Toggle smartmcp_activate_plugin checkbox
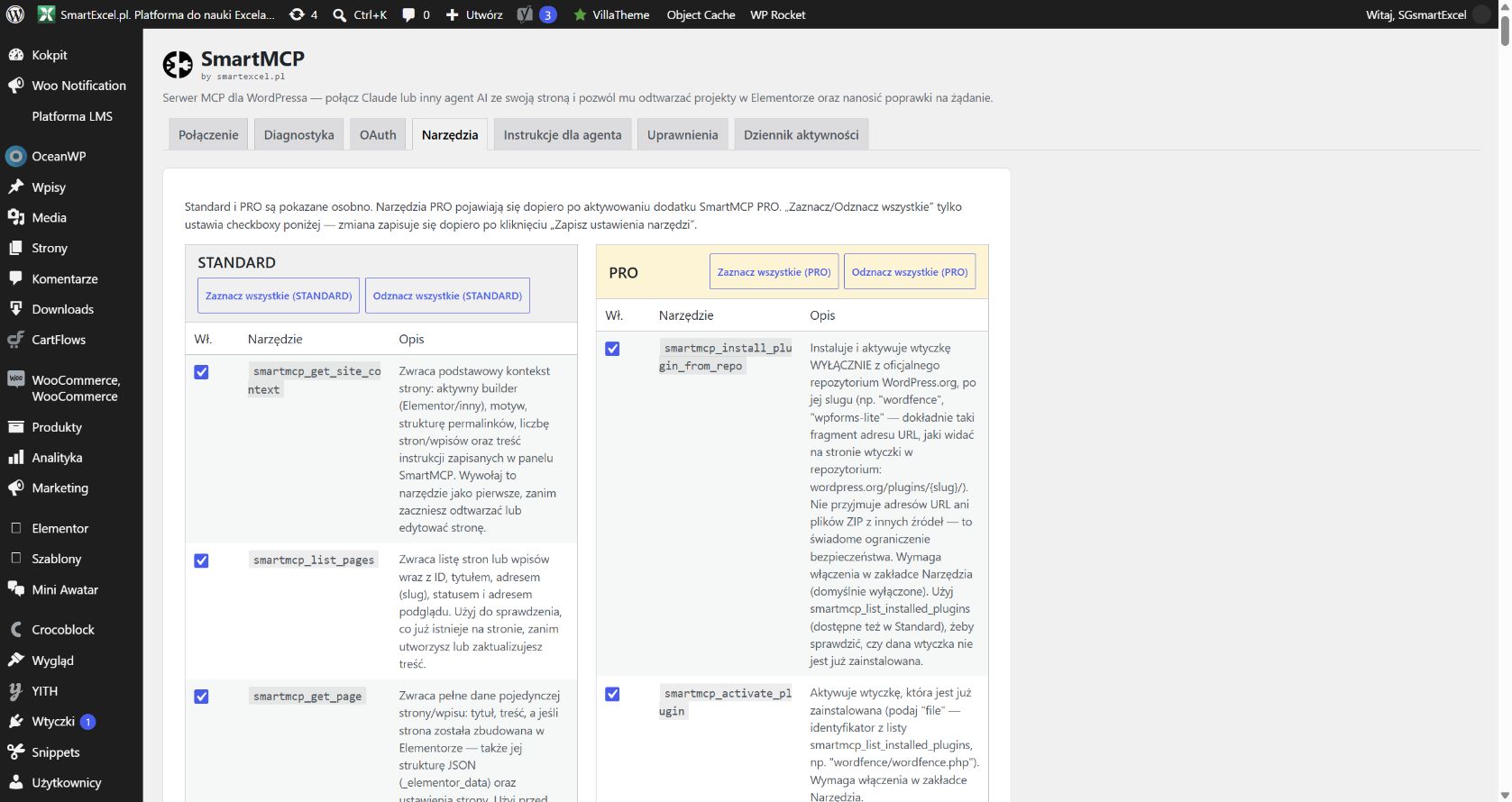Image resolution: width=1512 pixels, height=802 pixels. 612,694
